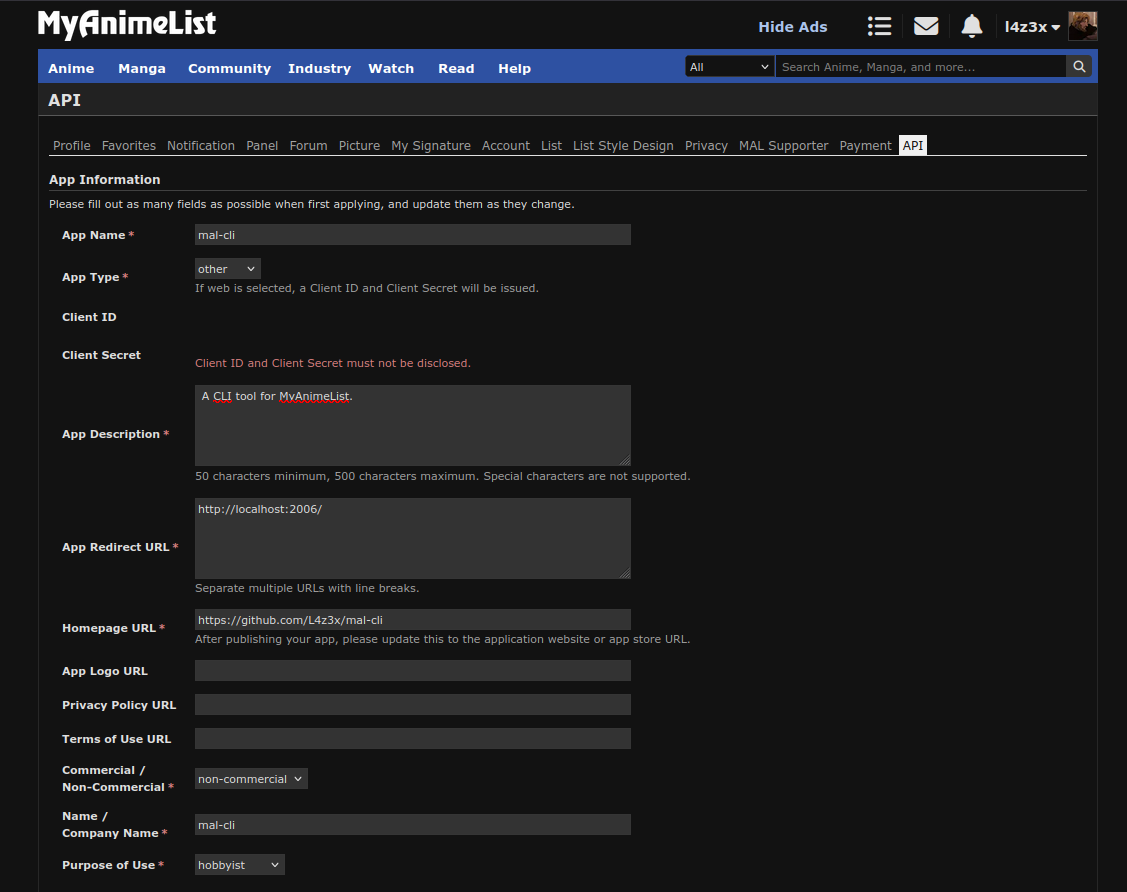Select the API tab
The height and width of the screenshot is (892, 1127).
(x=913, y=145)
